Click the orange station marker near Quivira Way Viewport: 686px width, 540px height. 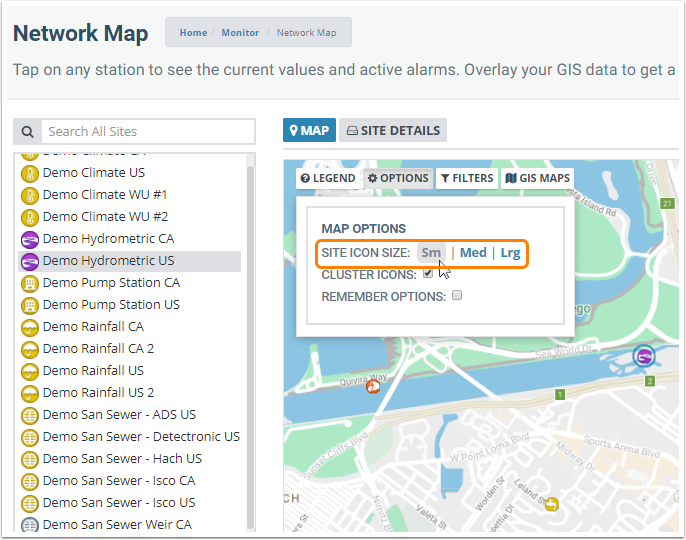point(374,385)
